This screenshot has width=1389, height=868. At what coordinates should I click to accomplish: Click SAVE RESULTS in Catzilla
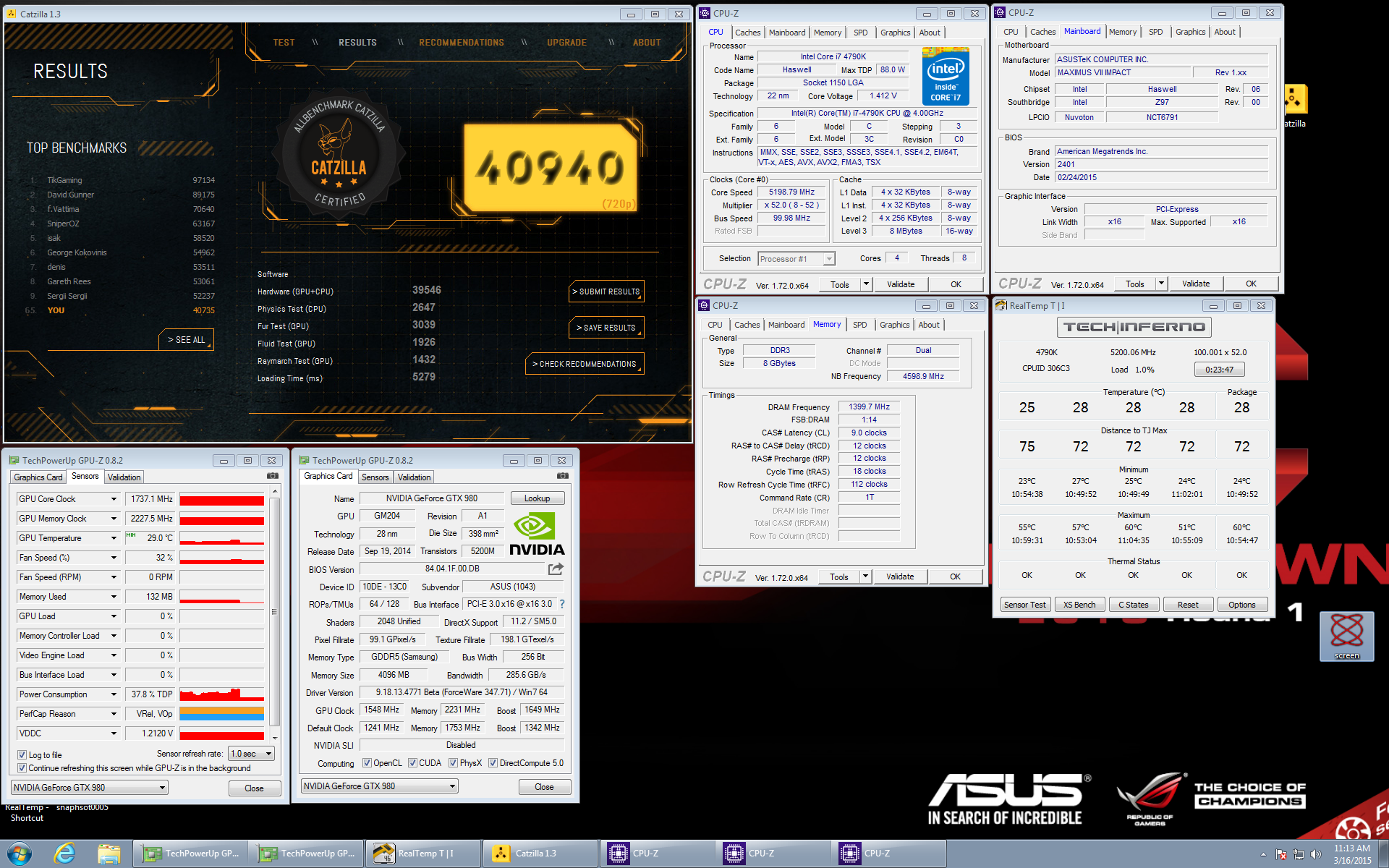(606, 328)
